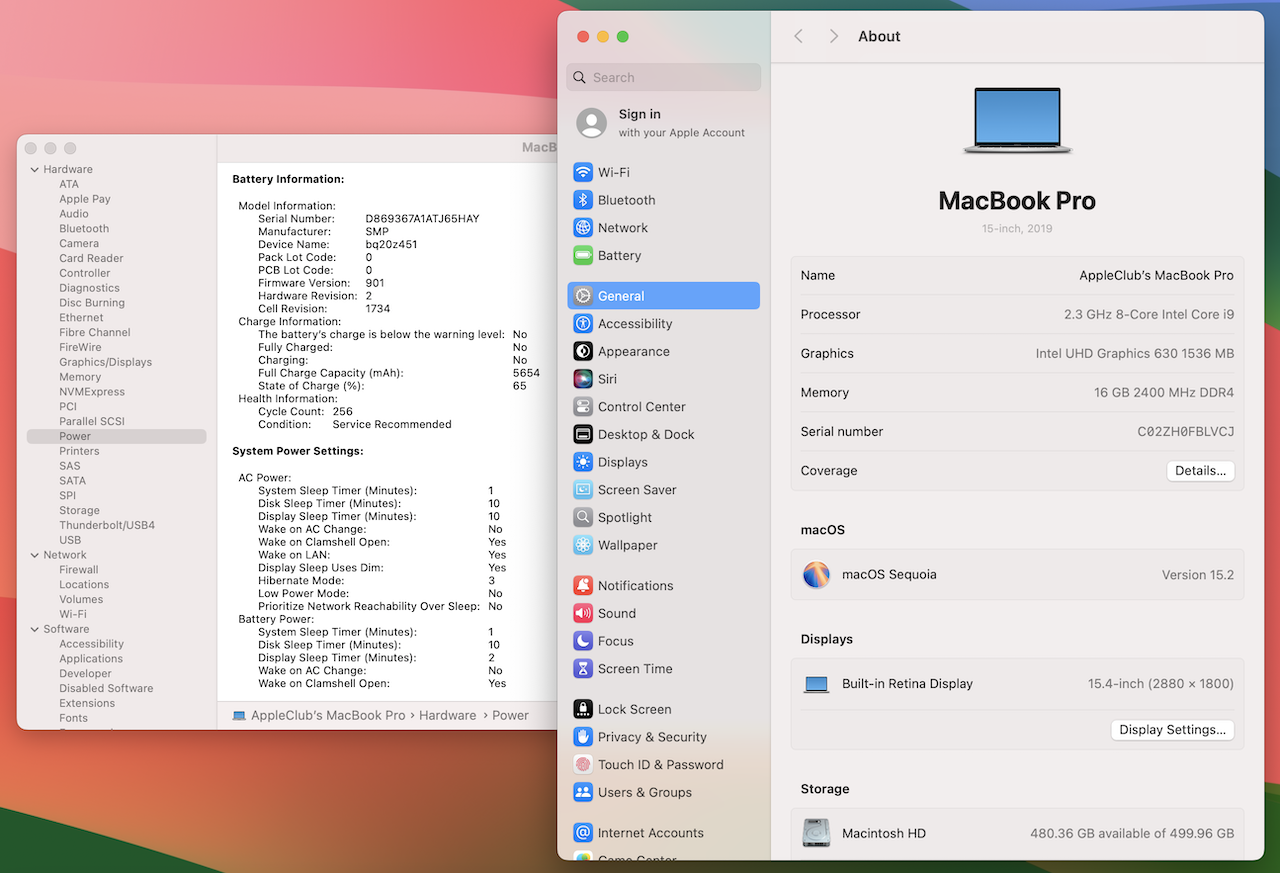Click the Version 15.2 text
1280x873 pixels.
1198,575
